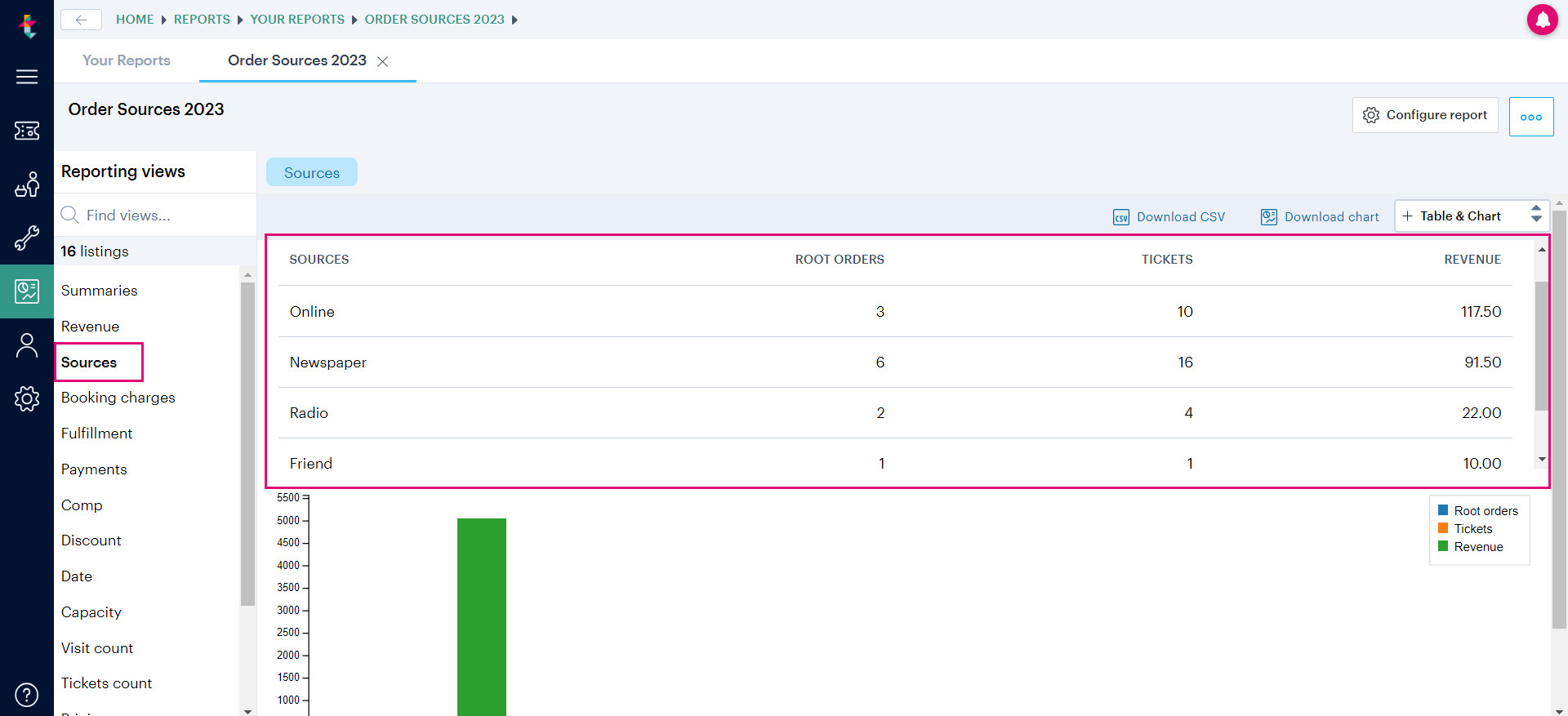Click the SOURCES column header
The height and width of the screenshot is (716, 1568).
(x=319, y=260)
